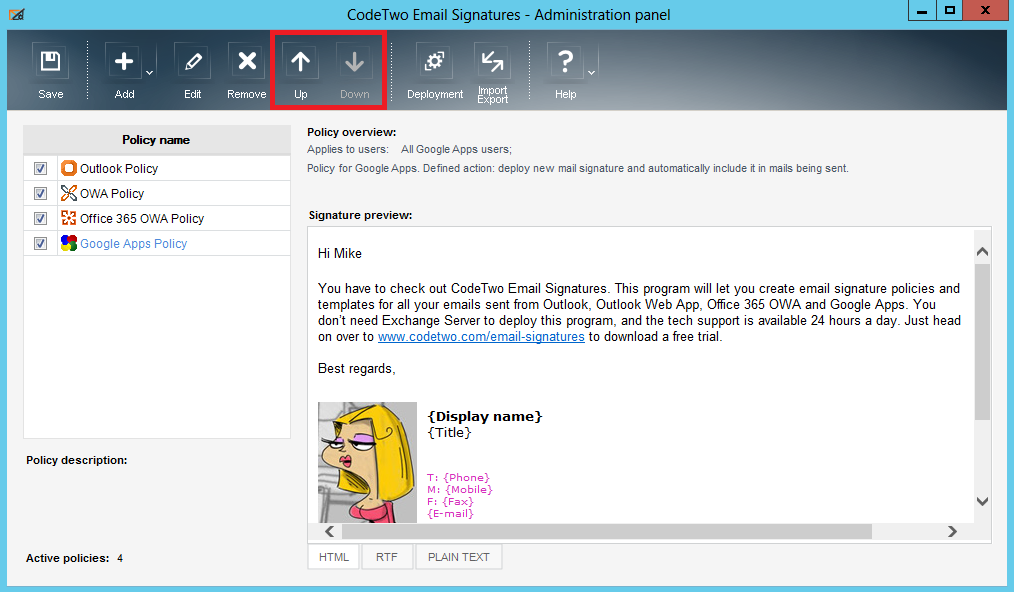Select the Office 365 OWA Policy text
Screen dimensions: 1014x592
coord(142,219)
